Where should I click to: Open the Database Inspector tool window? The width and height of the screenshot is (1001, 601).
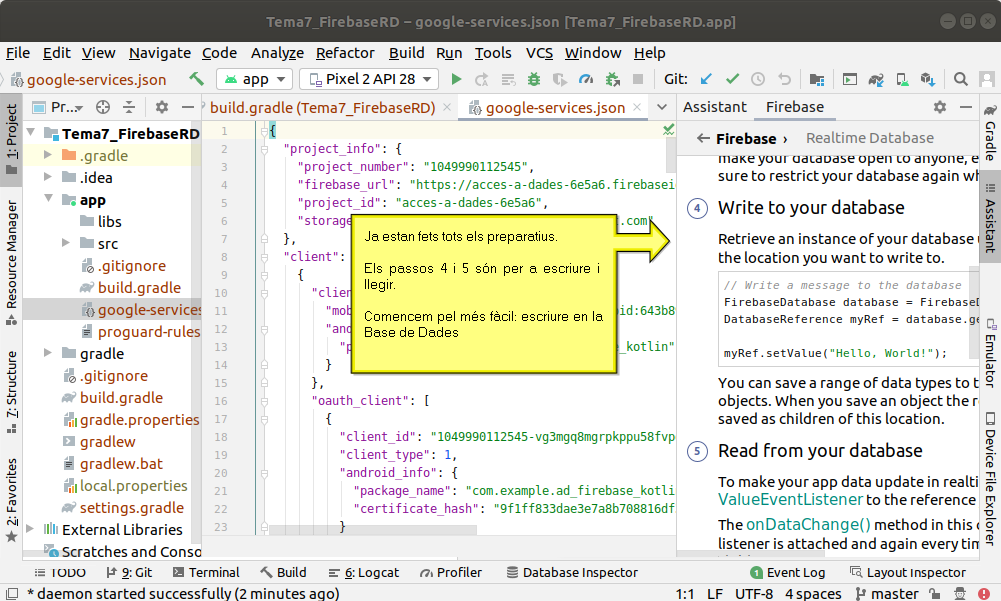[572, 572]
